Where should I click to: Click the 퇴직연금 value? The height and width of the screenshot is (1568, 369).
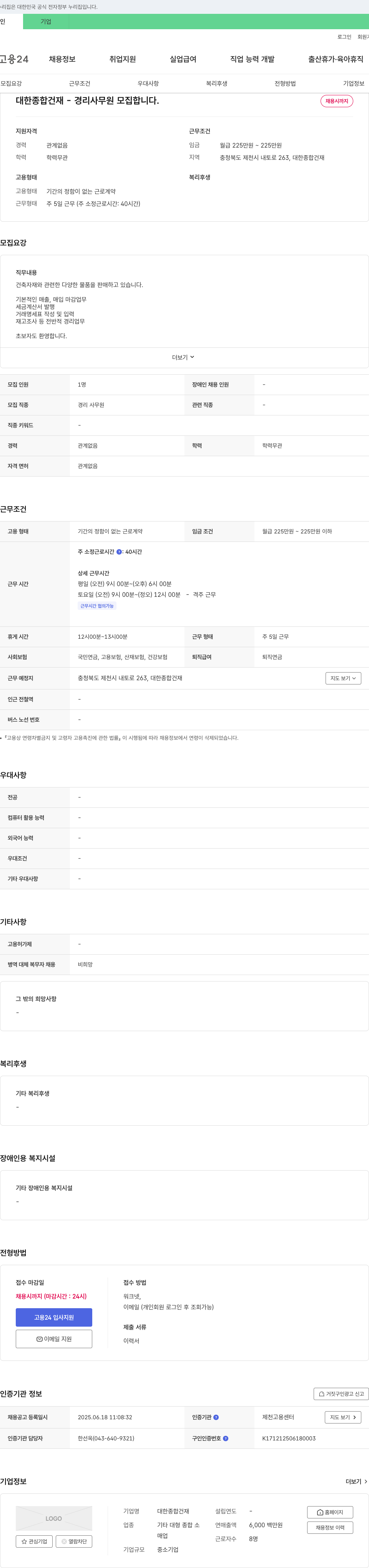272,657
